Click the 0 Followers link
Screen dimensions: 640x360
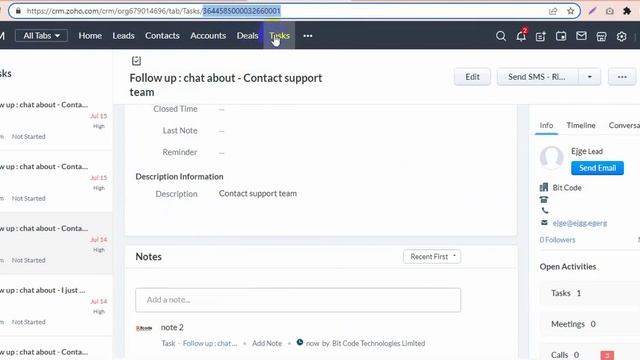click(x=557, y=240)
